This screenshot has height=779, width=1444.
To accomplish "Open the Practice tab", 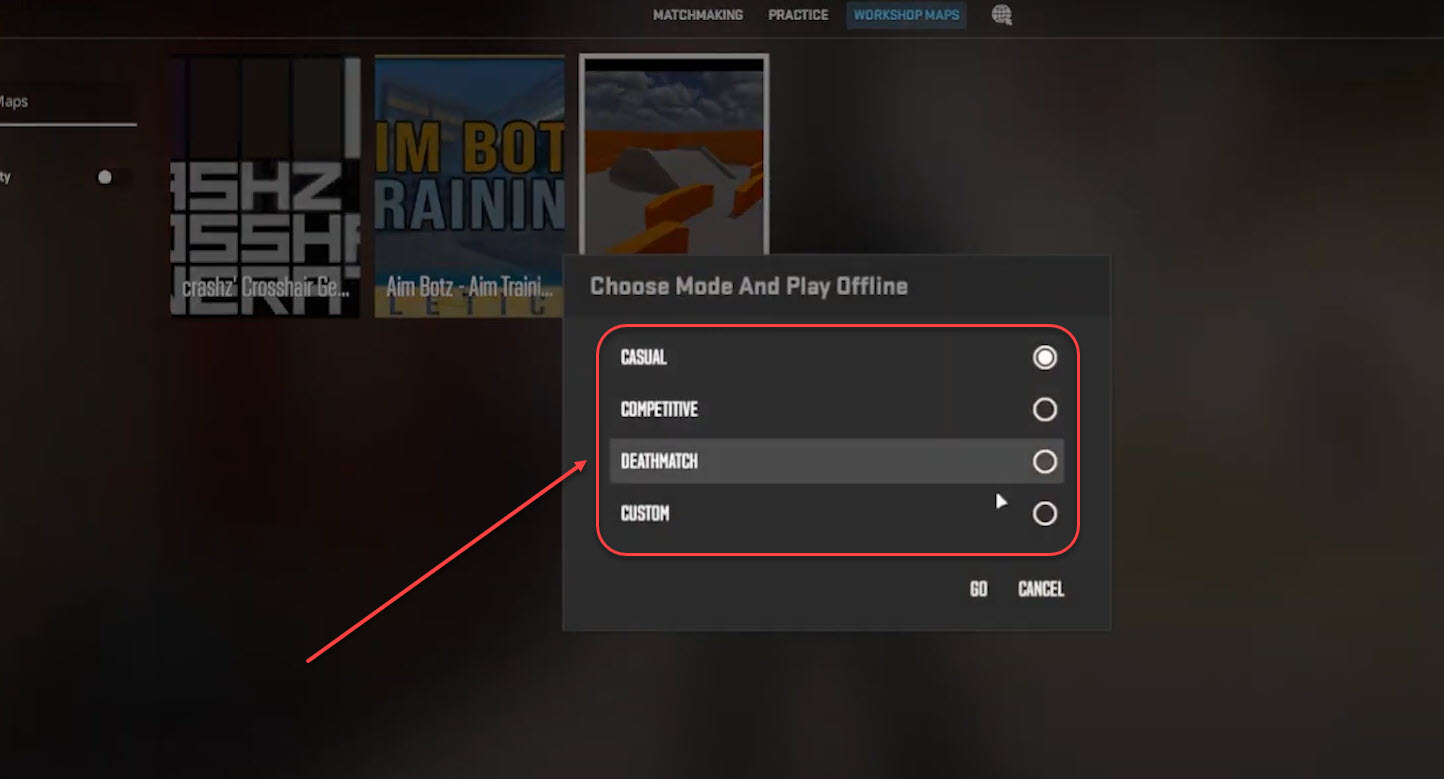I will point(798,15).
